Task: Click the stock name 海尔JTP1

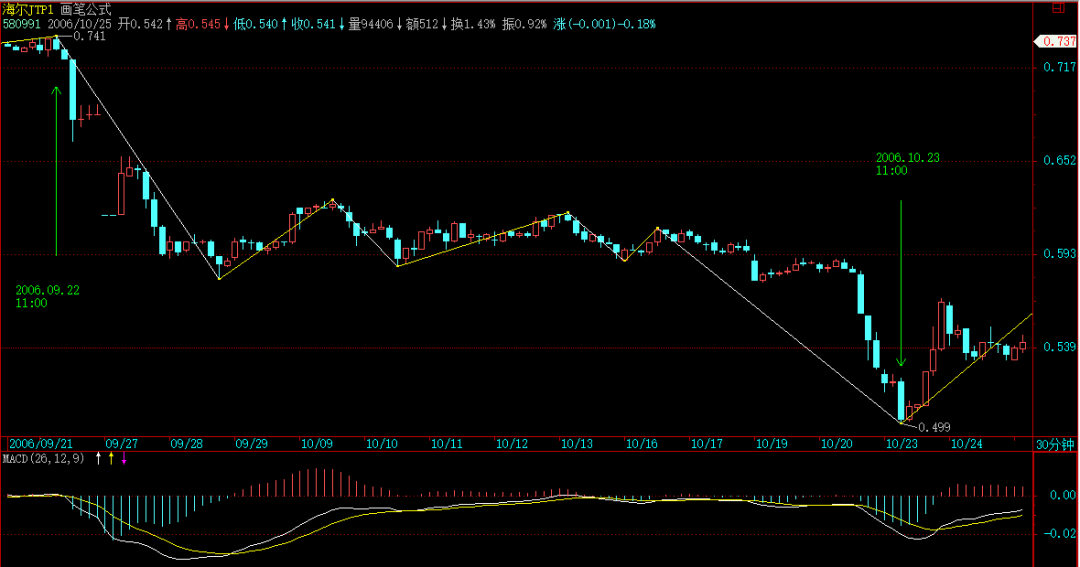Action: coord(28,10)
